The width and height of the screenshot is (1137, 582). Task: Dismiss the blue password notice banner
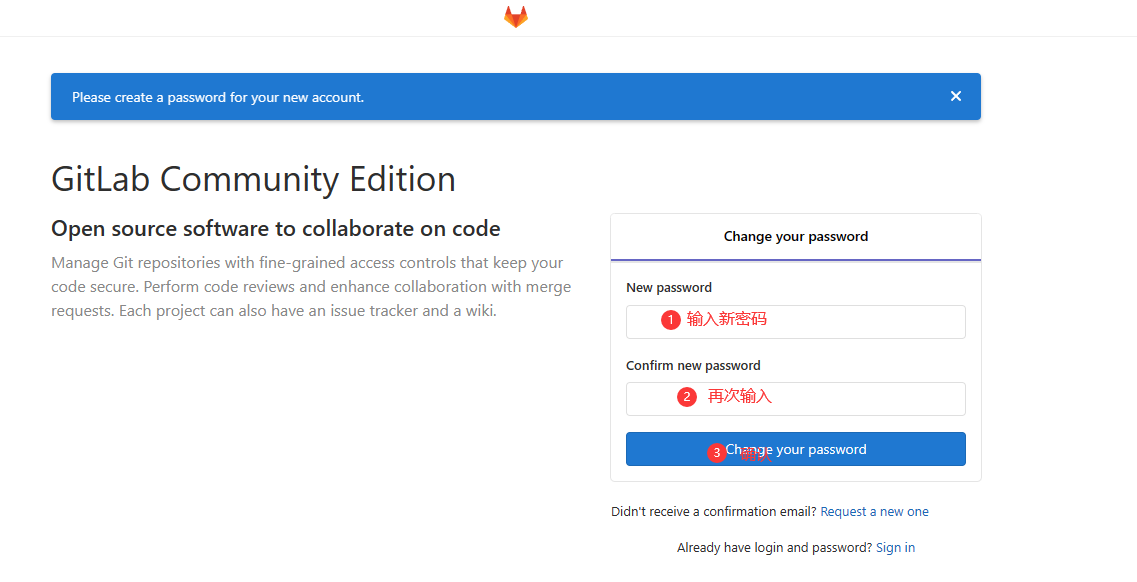[x=956, y=96]
